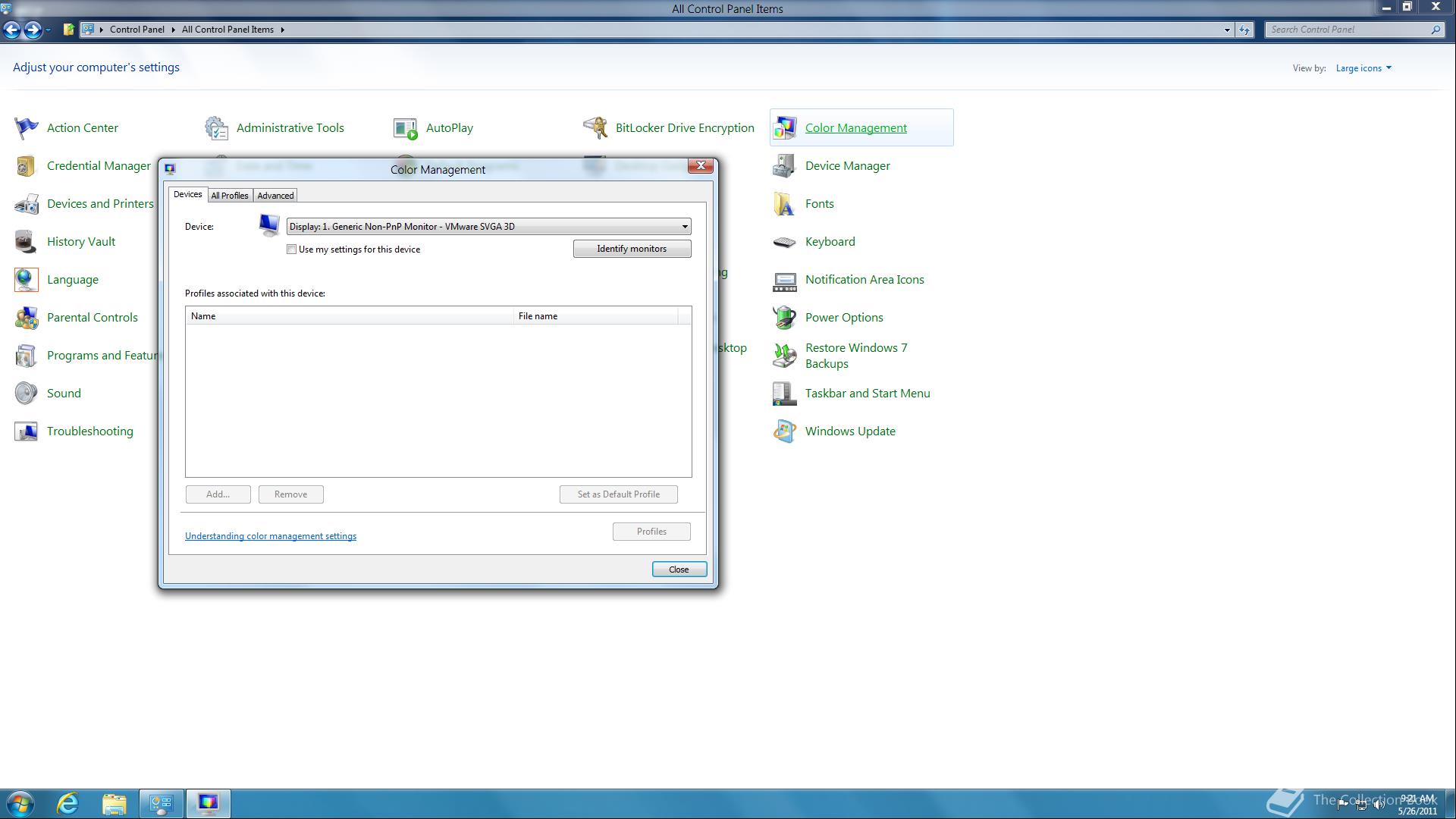The width and height of the screenshot is (1456, 819).
Task: Open the recent pages dropdown beside Forward
Action: pos(48,30)
